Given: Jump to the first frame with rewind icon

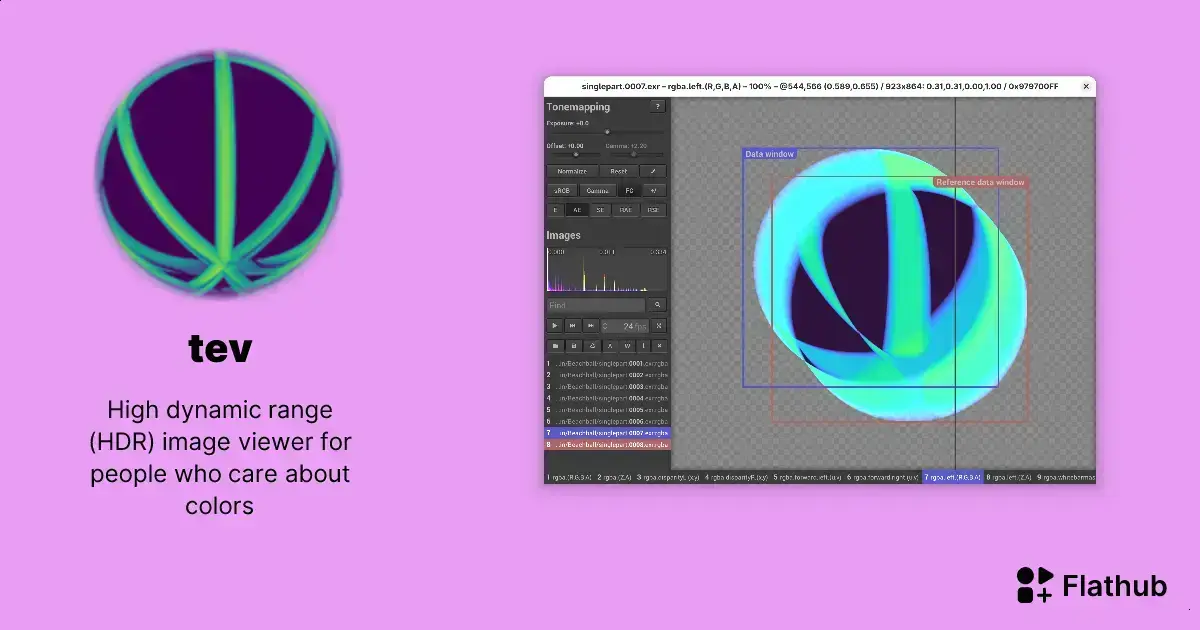Looking at the screenshot, I should coord(573,325).
